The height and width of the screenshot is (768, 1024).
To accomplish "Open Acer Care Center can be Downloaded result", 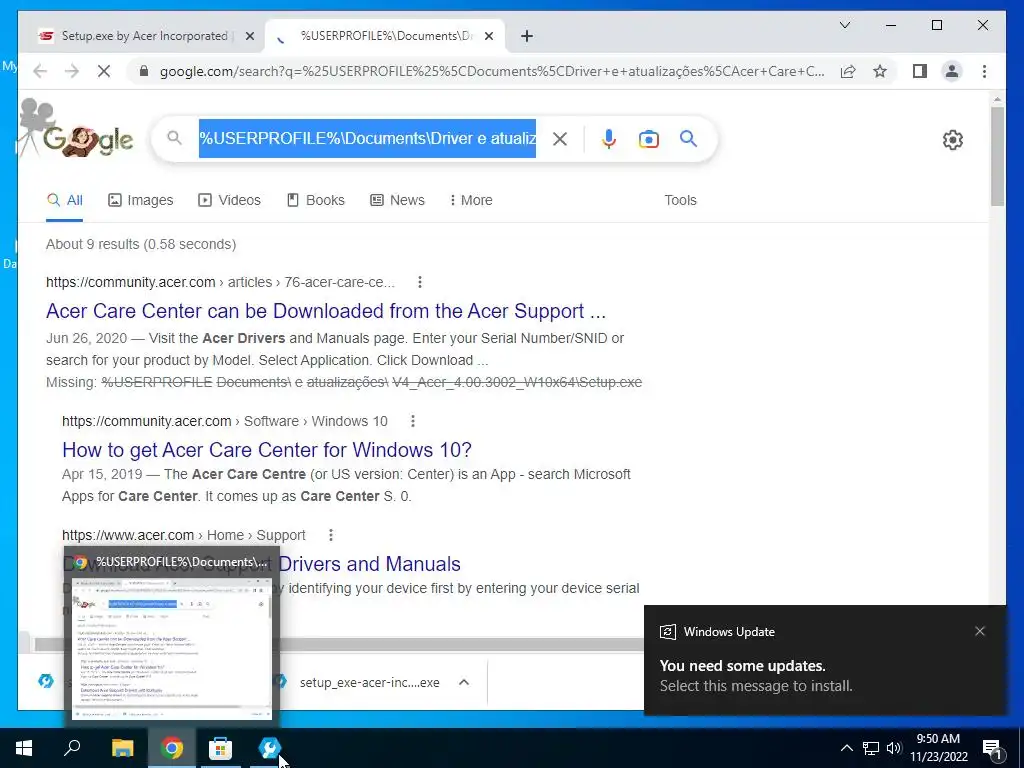I will (326, 311).
